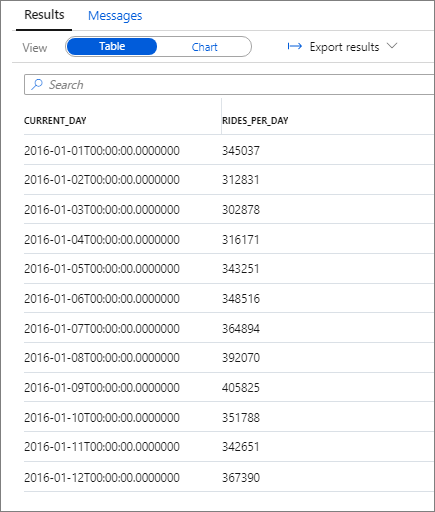Viewport: 435px width, 512px height.
Task: Select cell 2016-01-10T00:00:00.0000000
Action: [102, 418]
